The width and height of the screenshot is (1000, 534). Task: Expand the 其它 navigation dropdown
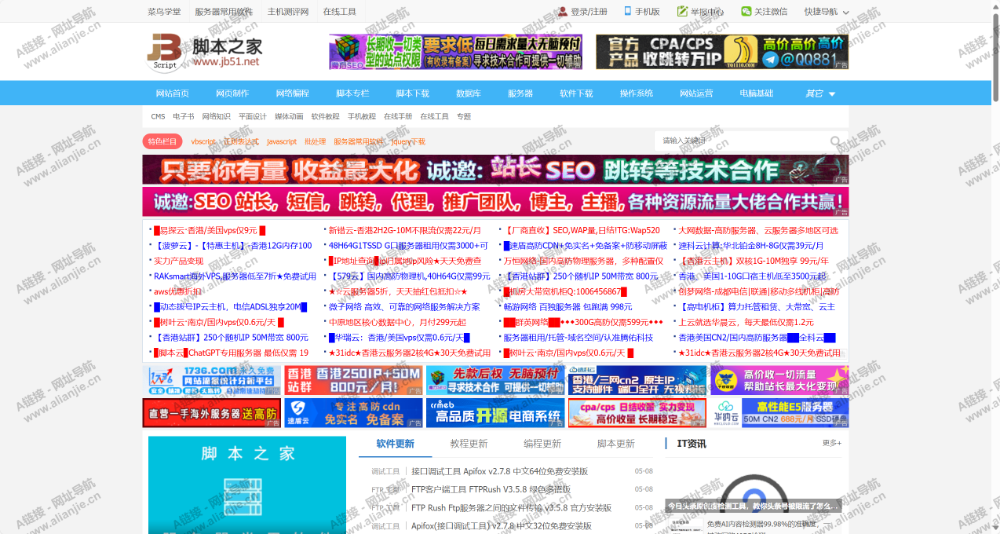[820, 93]
